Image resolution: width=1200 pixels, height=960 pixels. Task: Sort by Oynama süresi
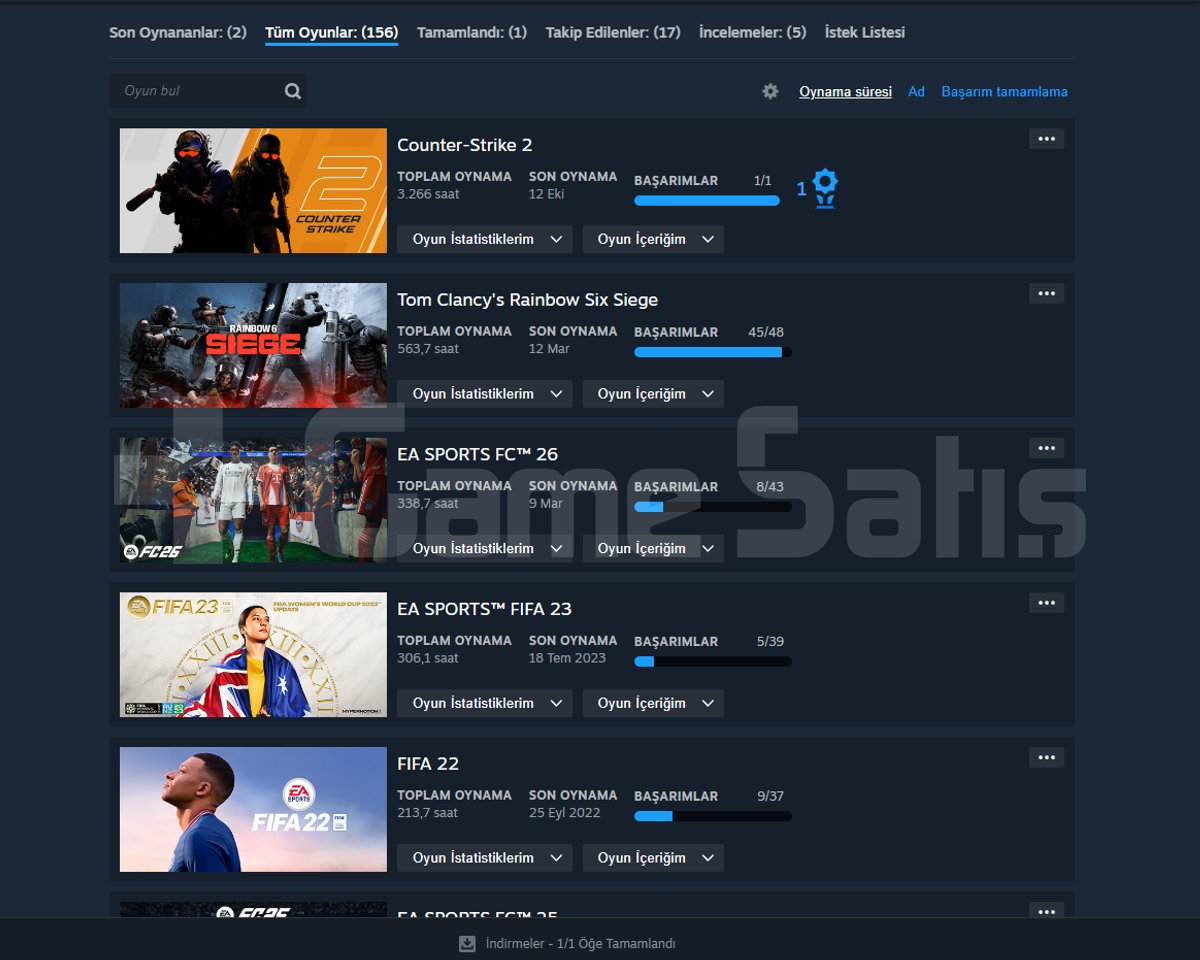[x=845, y=91]
